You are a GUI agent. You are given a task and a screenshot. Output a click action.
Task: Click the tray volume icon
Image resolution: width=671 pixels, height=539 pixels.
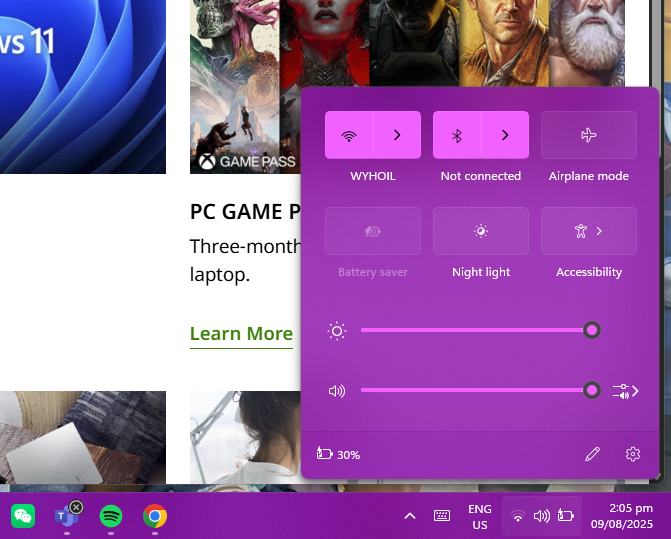(x=542, y=516)
